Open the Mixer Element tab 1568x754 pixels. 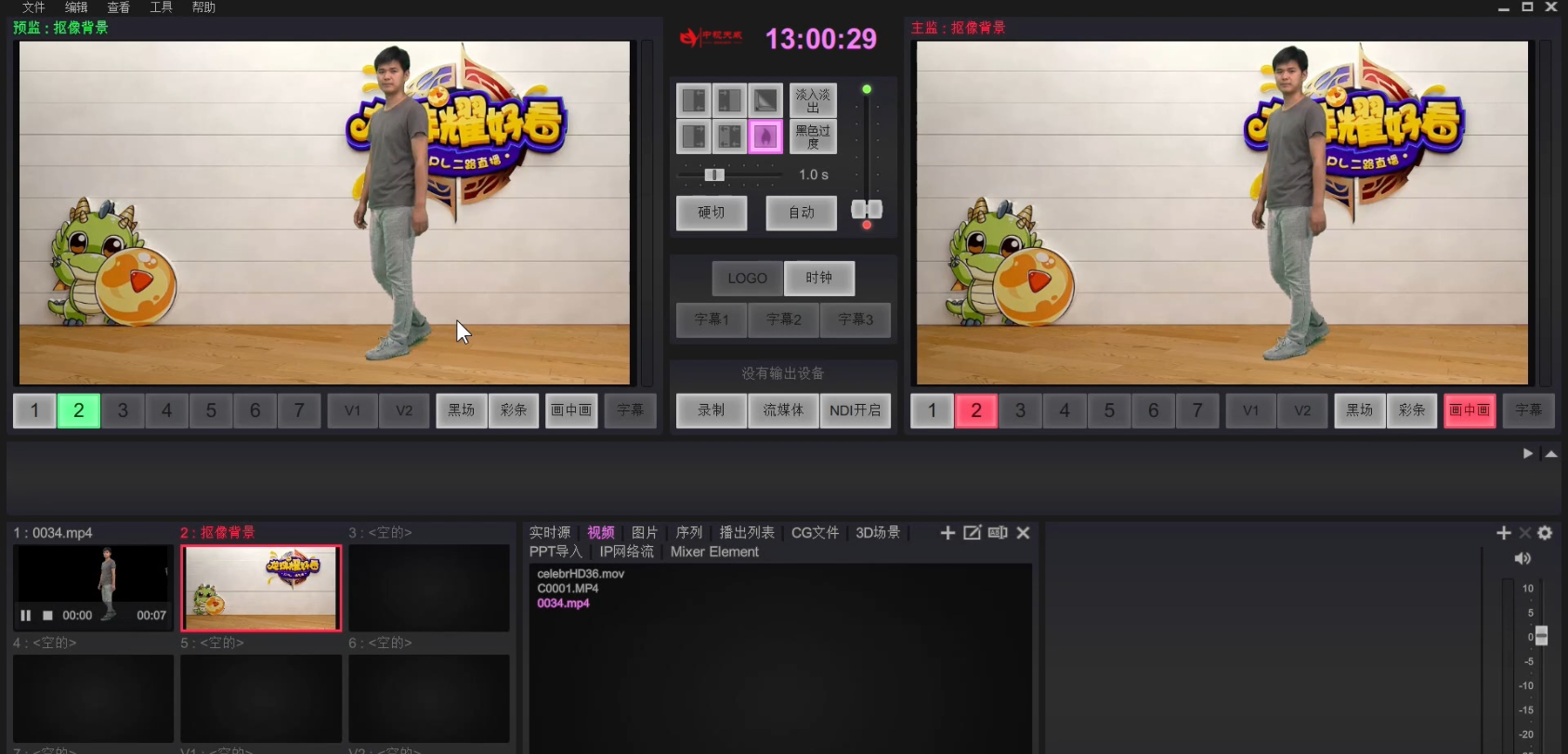pos(714,552)
